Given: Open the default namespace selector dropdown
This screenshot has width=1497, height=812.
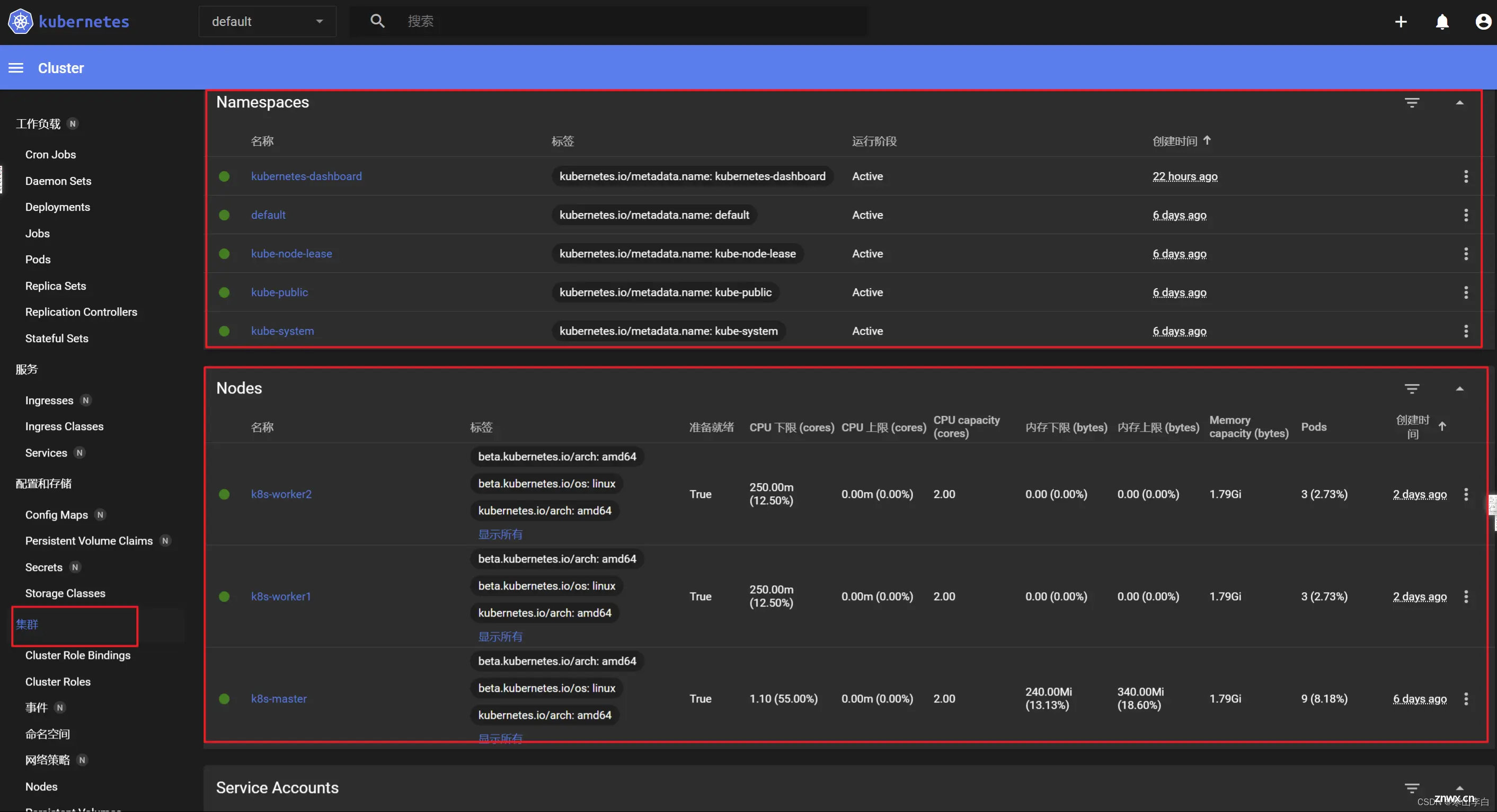Looking at the screenshot, I should point(267,22).
